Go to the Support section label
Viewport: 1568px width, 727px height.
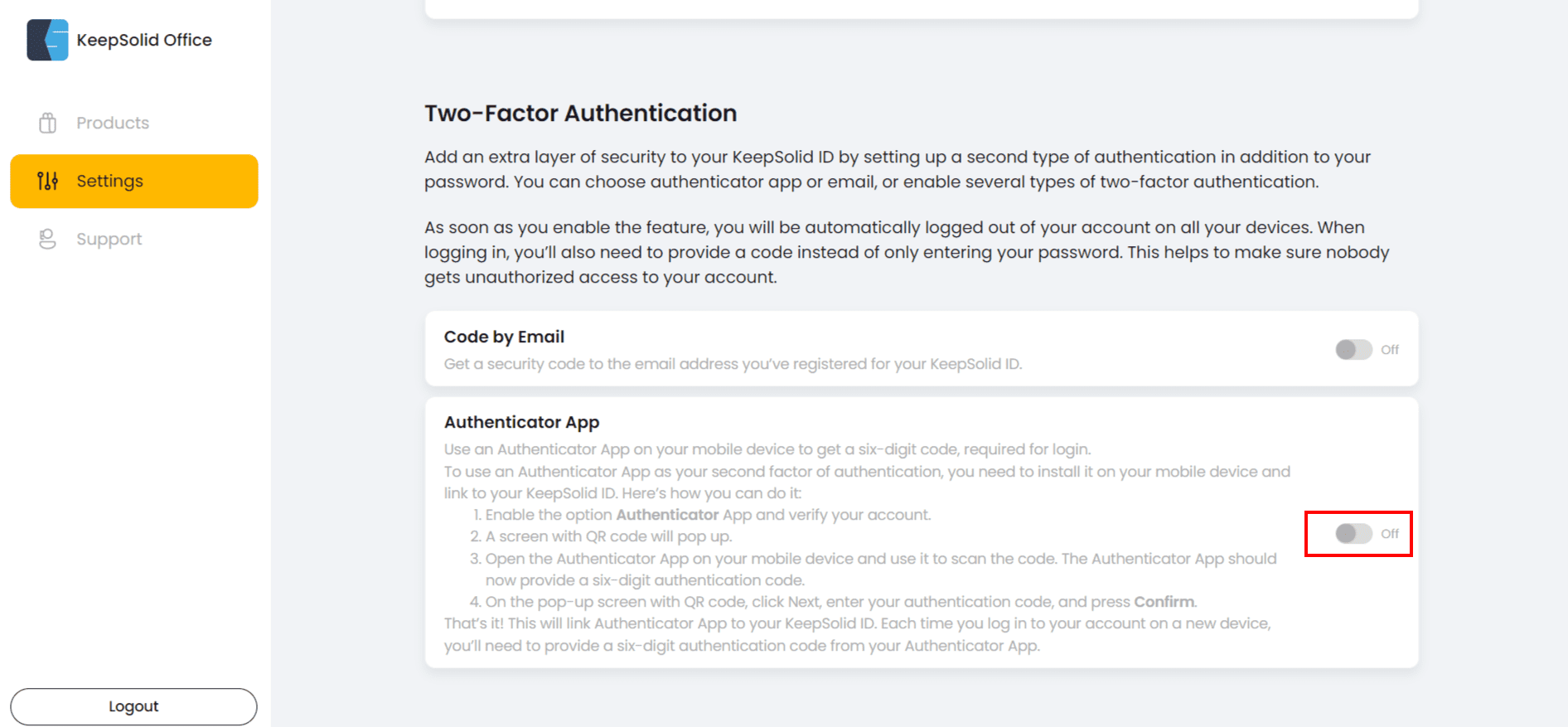(x=109, y=239)
